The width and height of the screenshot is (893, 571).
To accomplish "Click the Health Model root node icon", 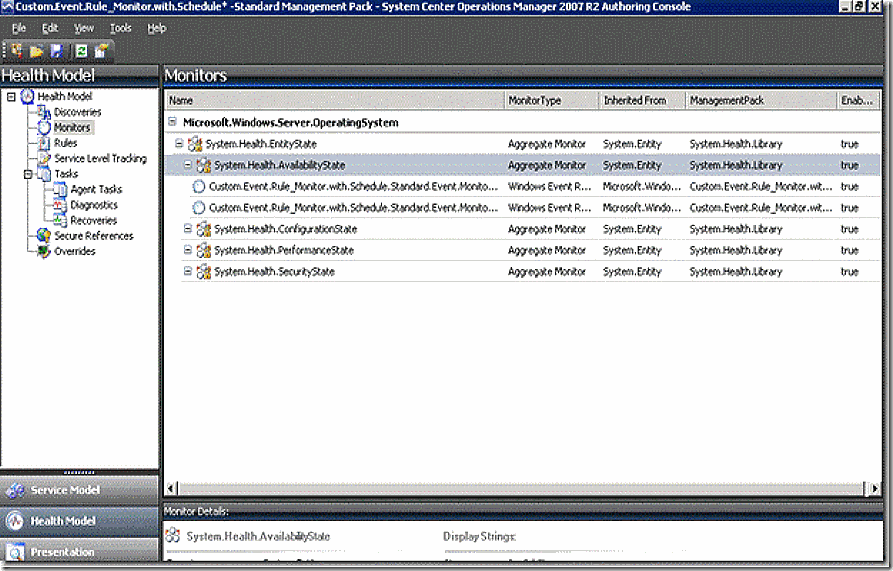I will click(27, 97).
